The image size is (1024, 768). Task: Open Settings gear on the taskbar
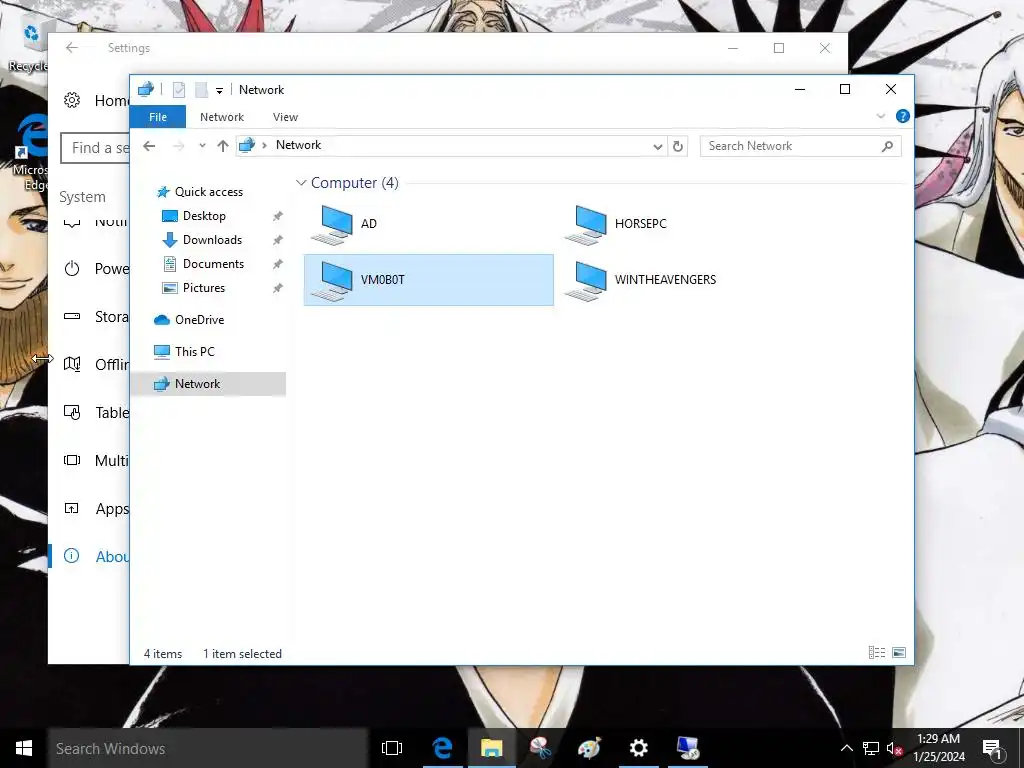tap(638, 748)
